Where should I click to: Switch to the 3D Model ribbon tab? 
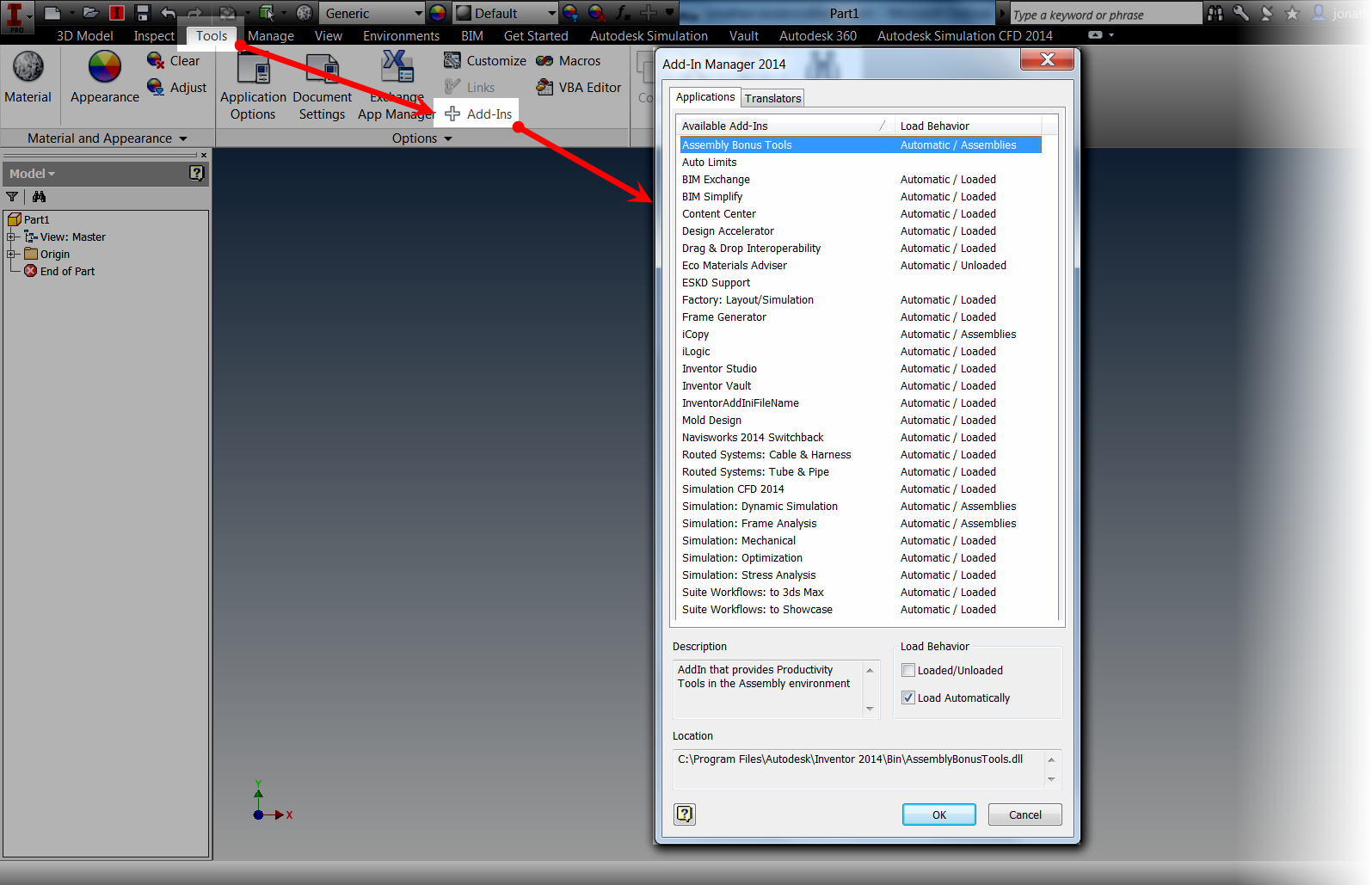[84, 35]
